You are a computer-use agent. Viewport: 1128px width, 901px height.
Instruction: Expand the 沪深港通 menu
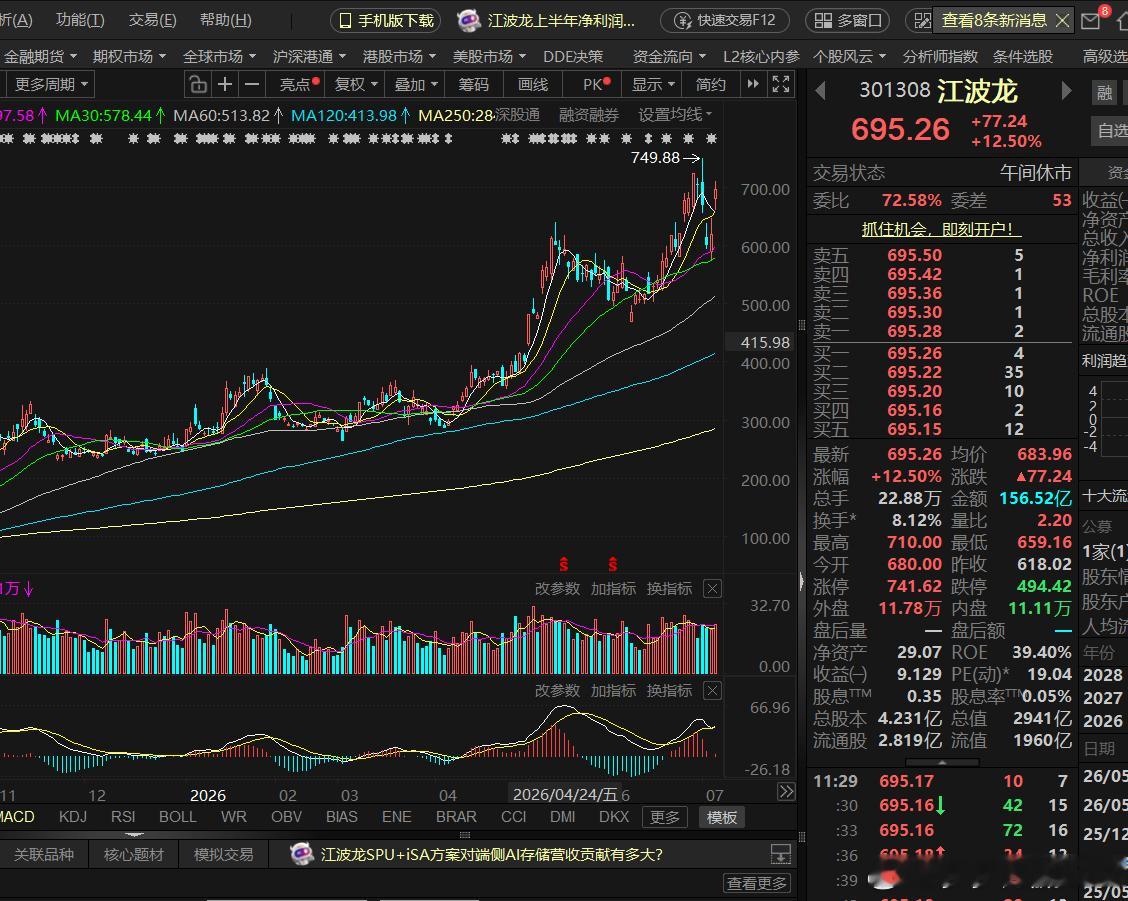pos(309,56)
